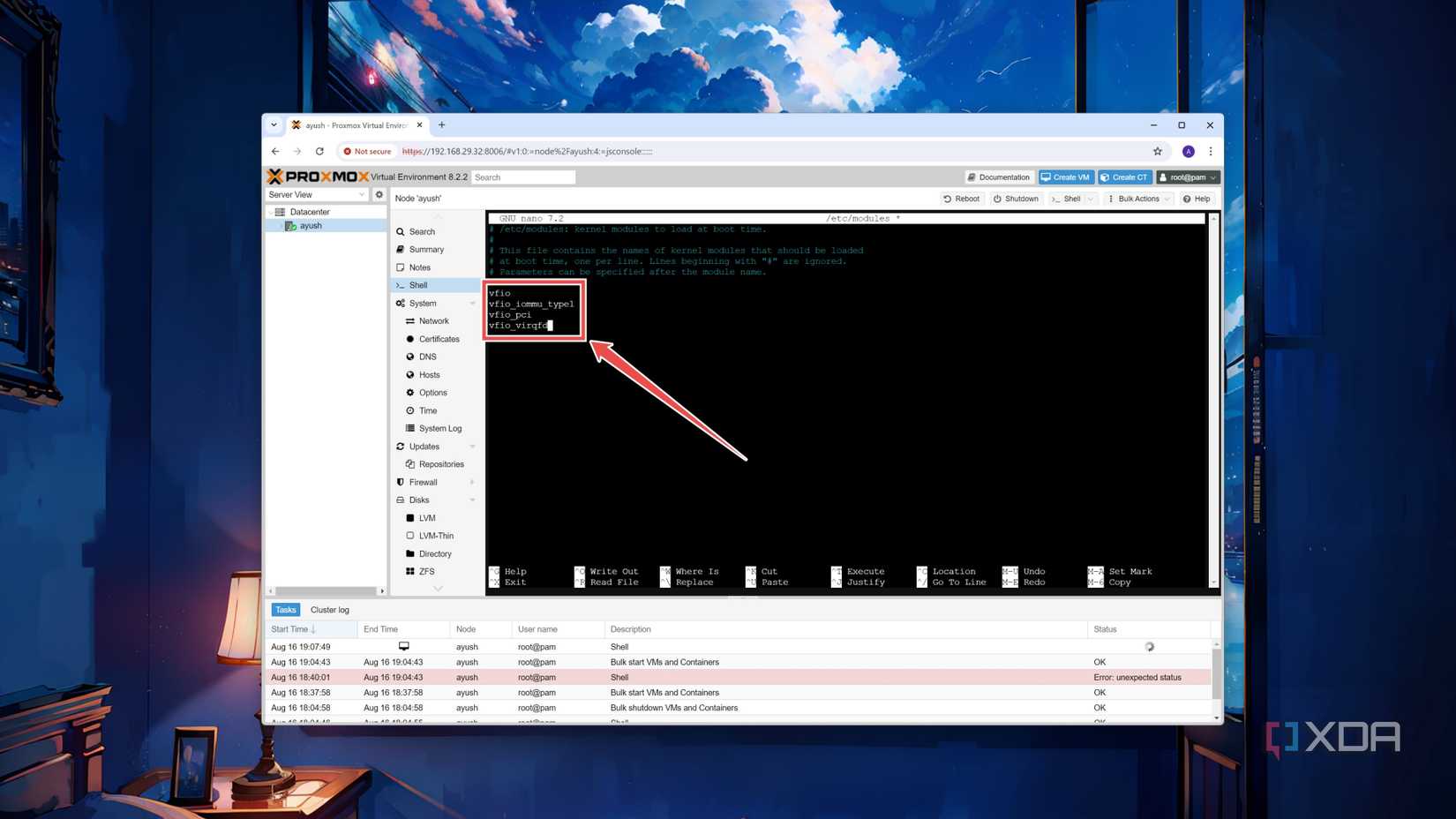This screenshot has width=1456, height=819.
Task: Open Repositories page
Action: 441,464
